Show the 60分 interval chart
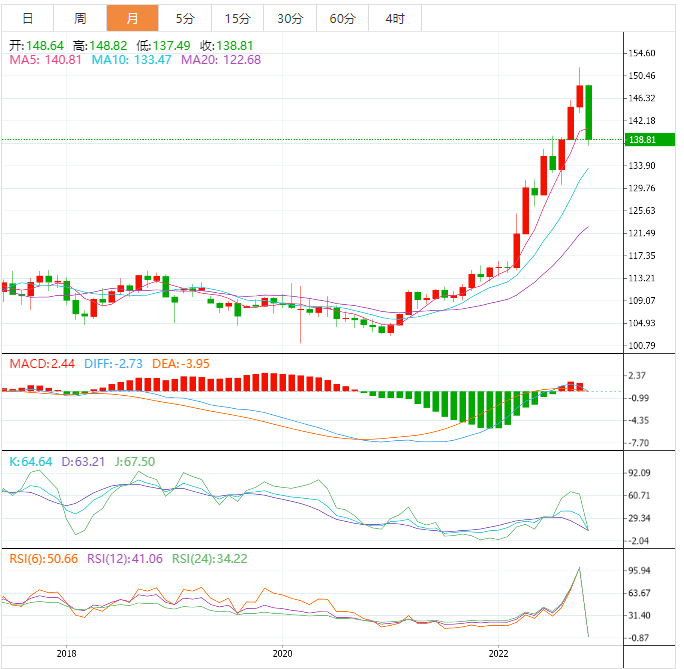 342,18
